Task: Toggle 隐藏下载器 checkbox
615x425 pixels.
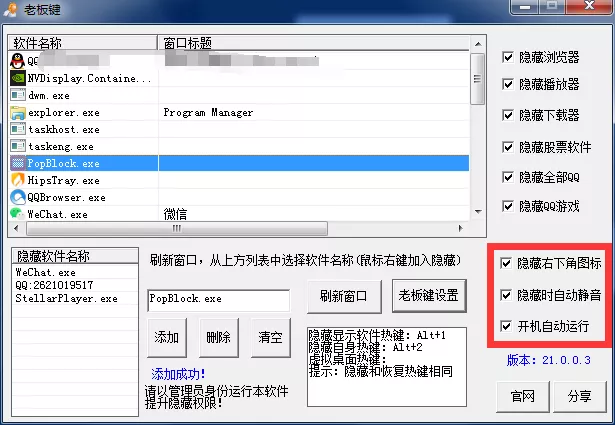Action: [x=508, y=115]
